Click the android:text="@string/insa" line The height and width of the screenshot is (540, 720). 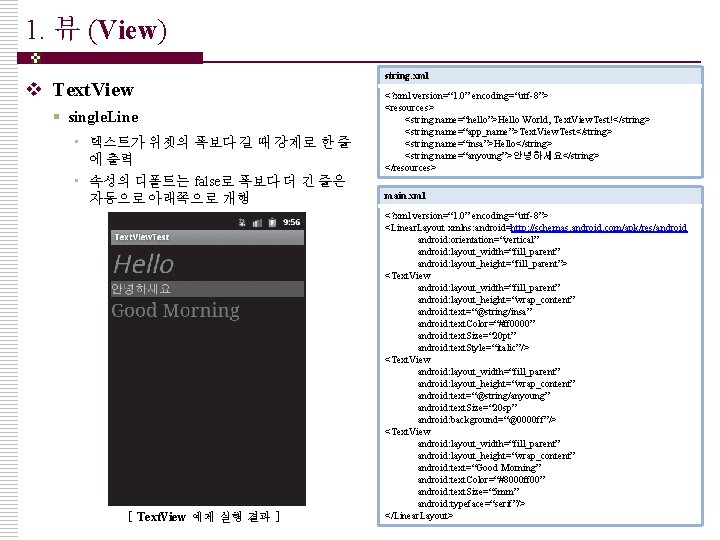coord(475,312)
